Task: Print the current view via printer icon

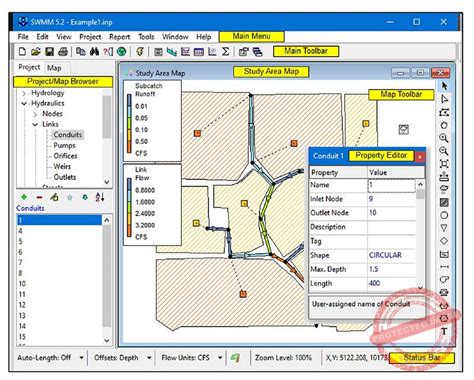Action: click(x=63, y=52)
